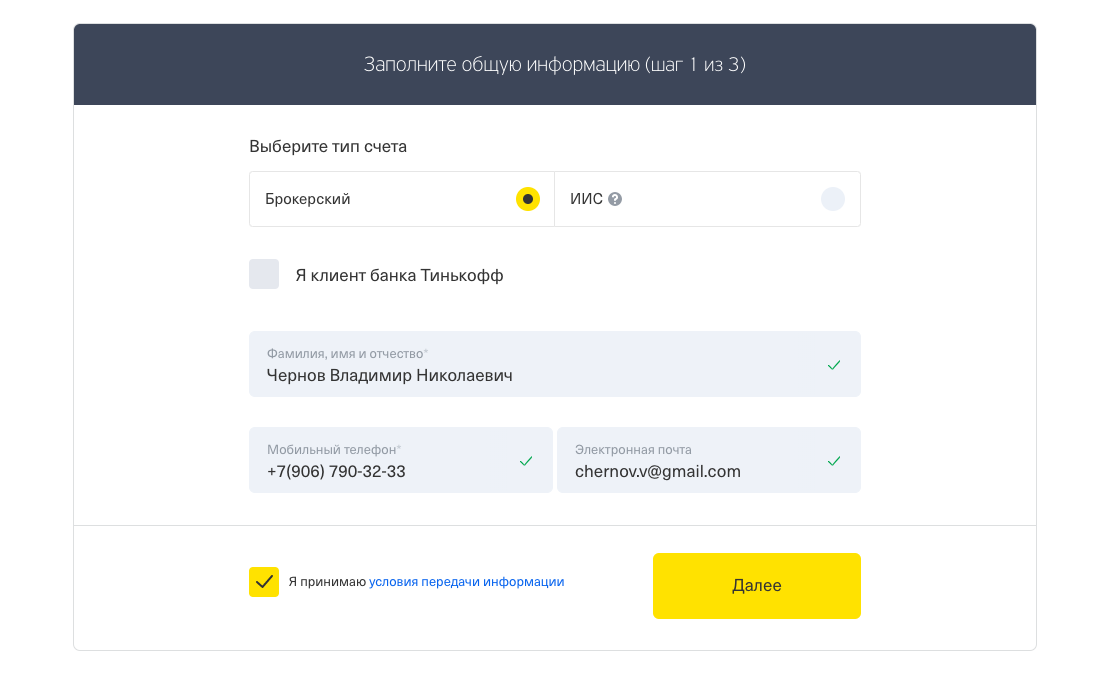Image resolution: width=1112 pixels, height=683 pixels.
Task: Edit the email address field
Action: 690,471
